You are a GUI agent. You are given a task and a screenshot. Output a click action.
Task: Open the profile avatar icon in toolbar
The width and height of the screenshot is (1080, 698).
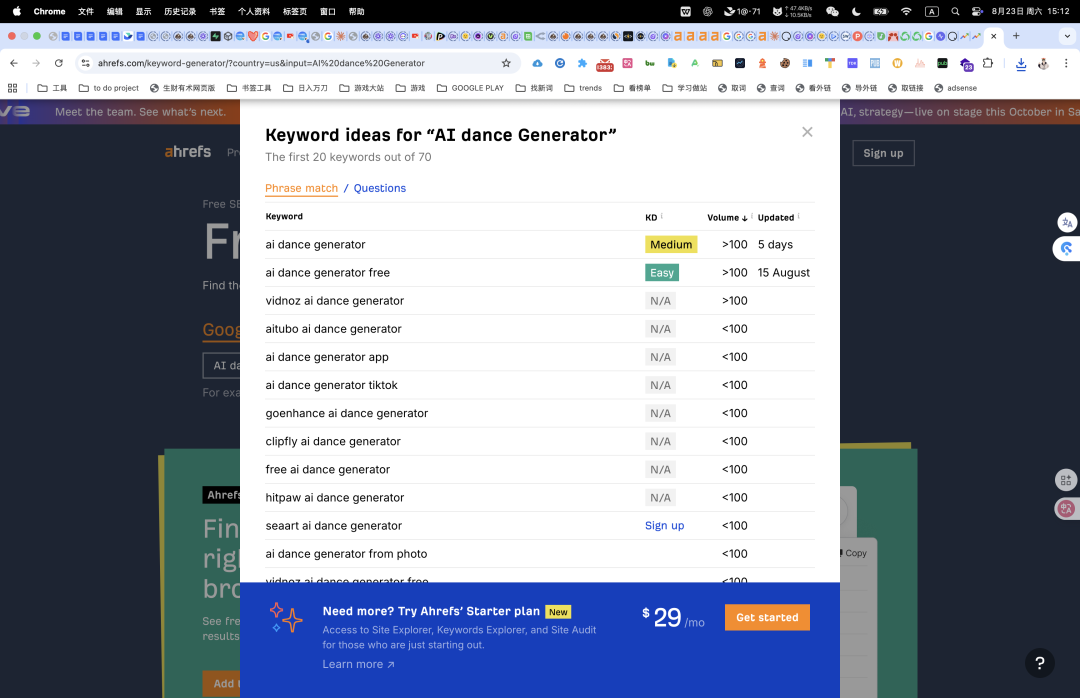pos(1043,63)
